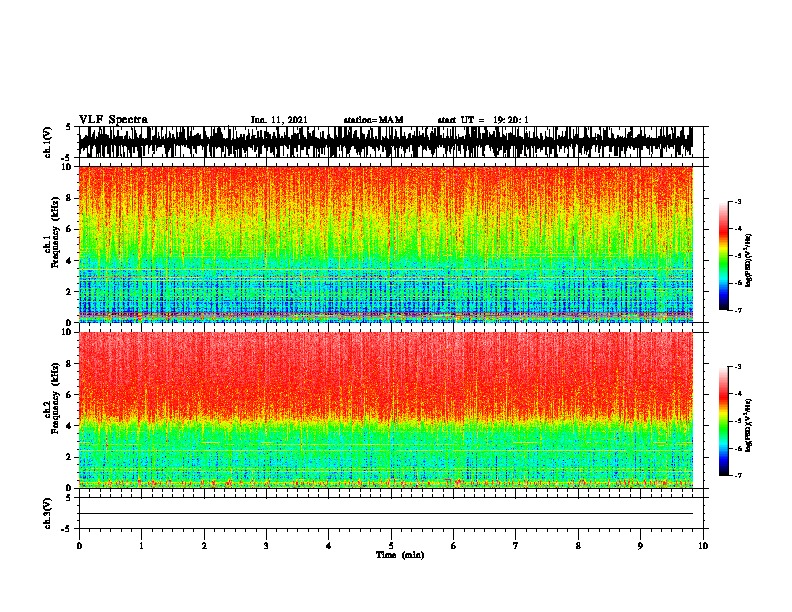
Task: Click the station=MAM label
Action: point(373,120)
